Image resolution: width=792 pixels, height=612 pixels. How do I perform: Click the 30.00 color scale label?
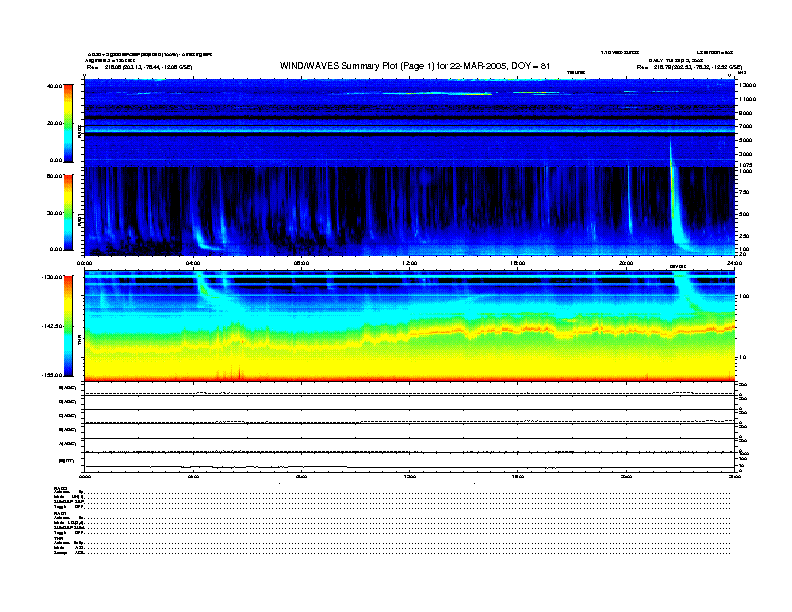[x=55, y=213]
